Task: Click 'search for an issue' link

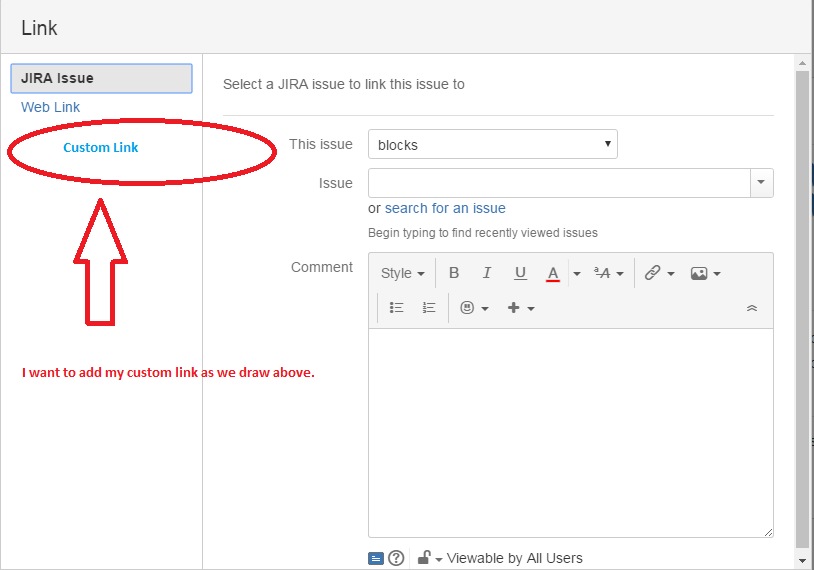Action: pos(445,208)
